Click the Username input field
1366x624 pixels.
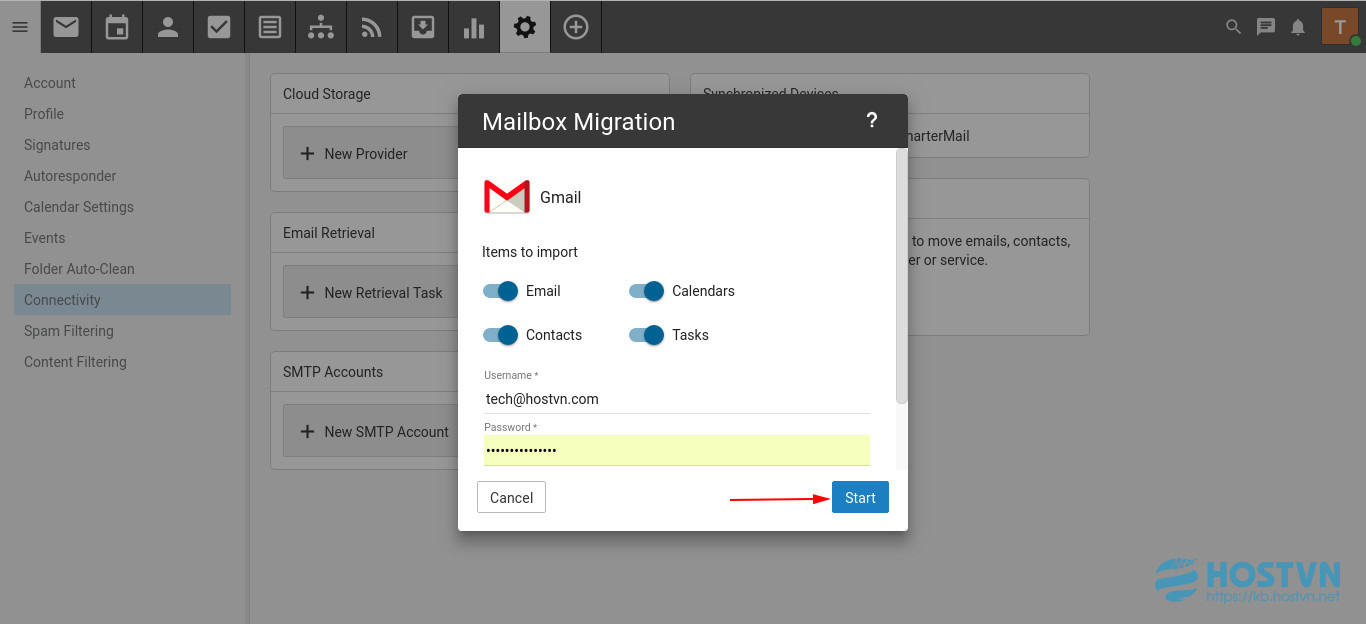click(677, 399)
